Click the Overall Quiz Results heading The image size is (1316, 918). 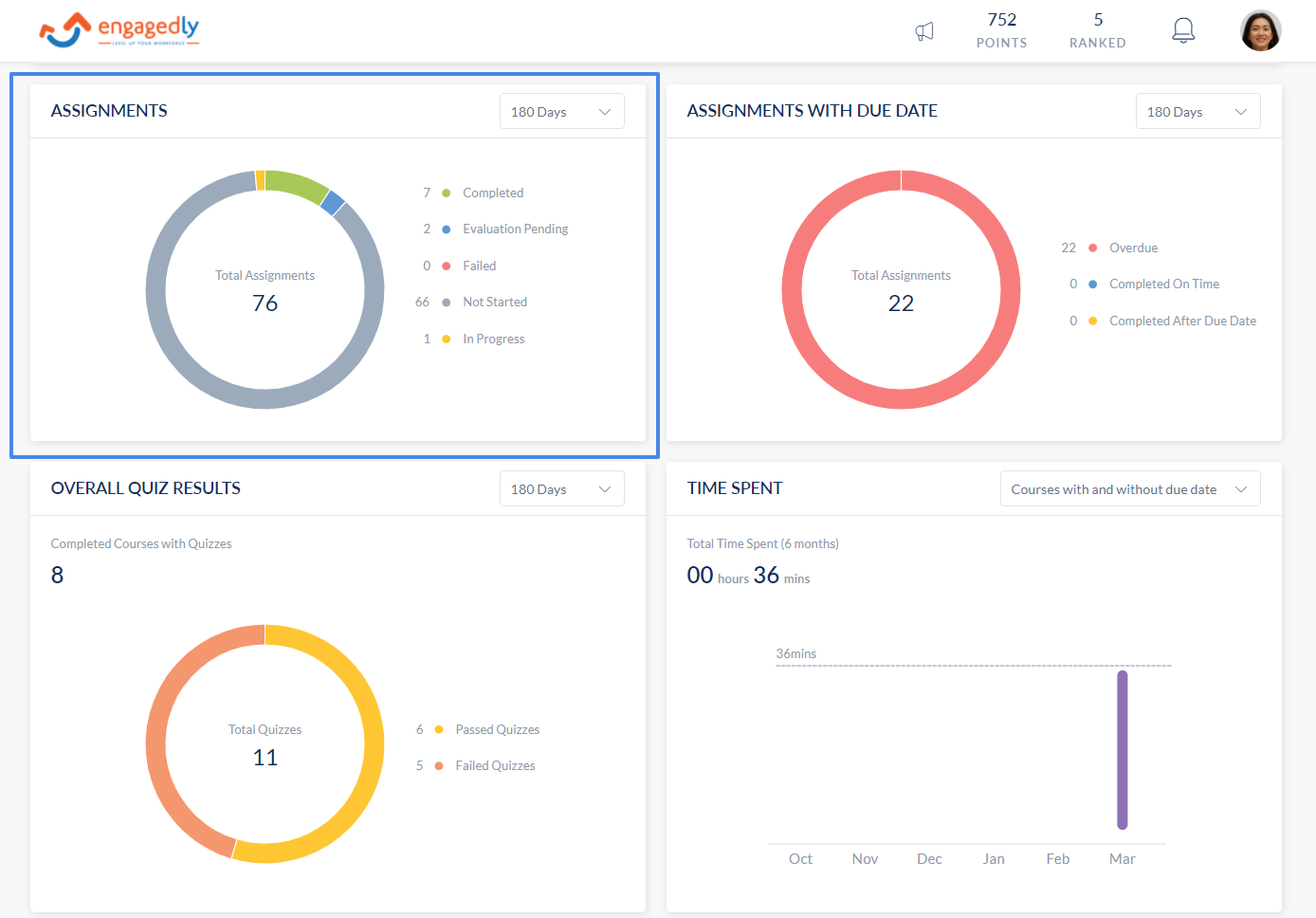click(146, 488)
